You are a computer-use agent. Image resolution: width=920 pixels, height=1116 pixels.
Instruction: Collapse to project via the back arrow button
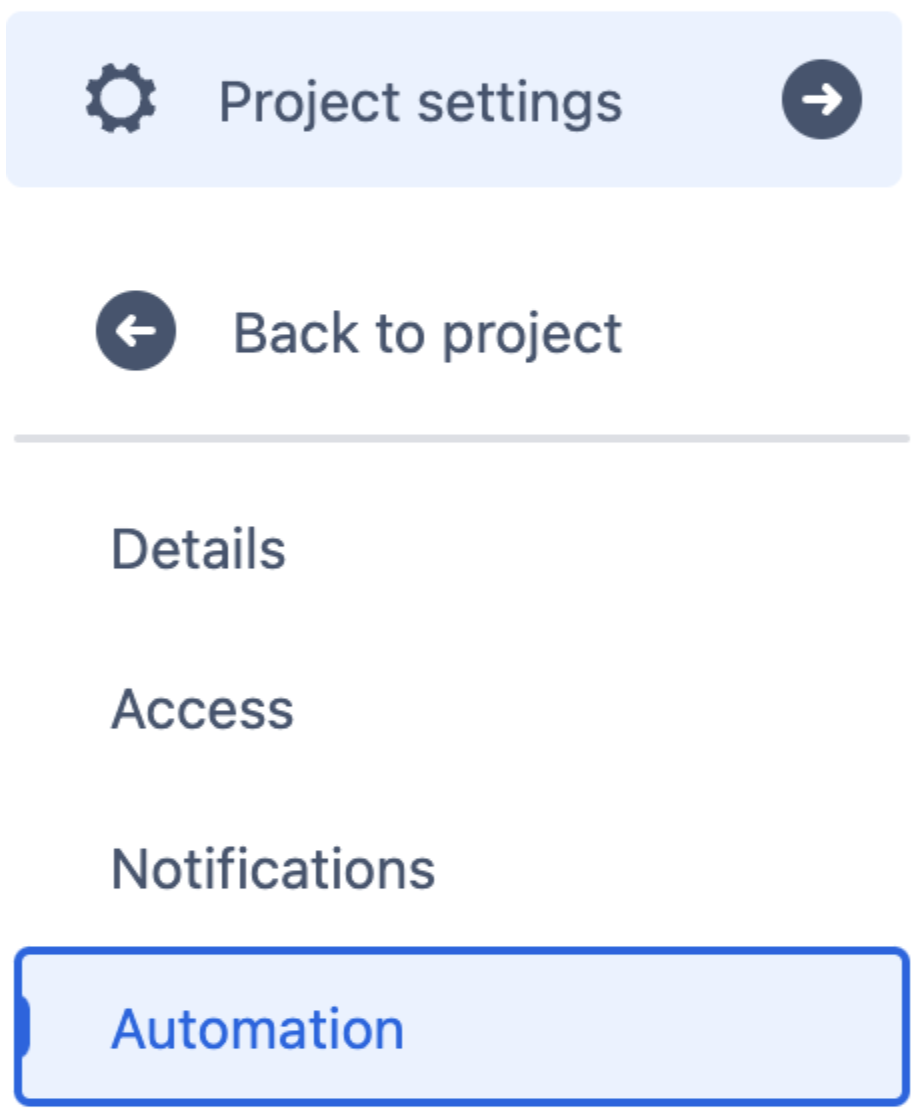point(136,331)
